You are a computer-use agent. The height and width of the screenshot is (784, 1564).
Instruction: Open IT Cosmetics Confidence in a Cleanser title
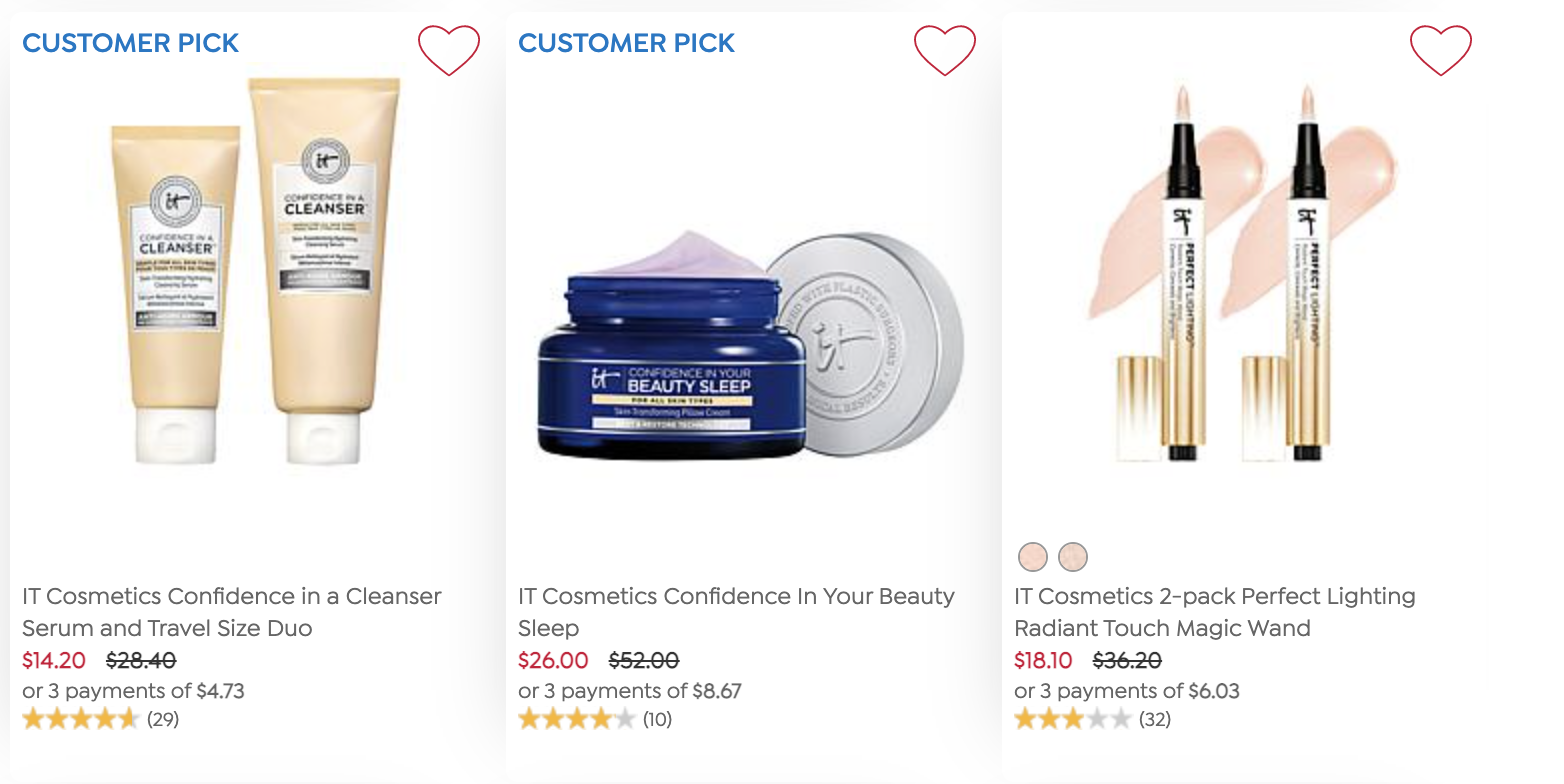pyautogui.click(x=232, y=612)
